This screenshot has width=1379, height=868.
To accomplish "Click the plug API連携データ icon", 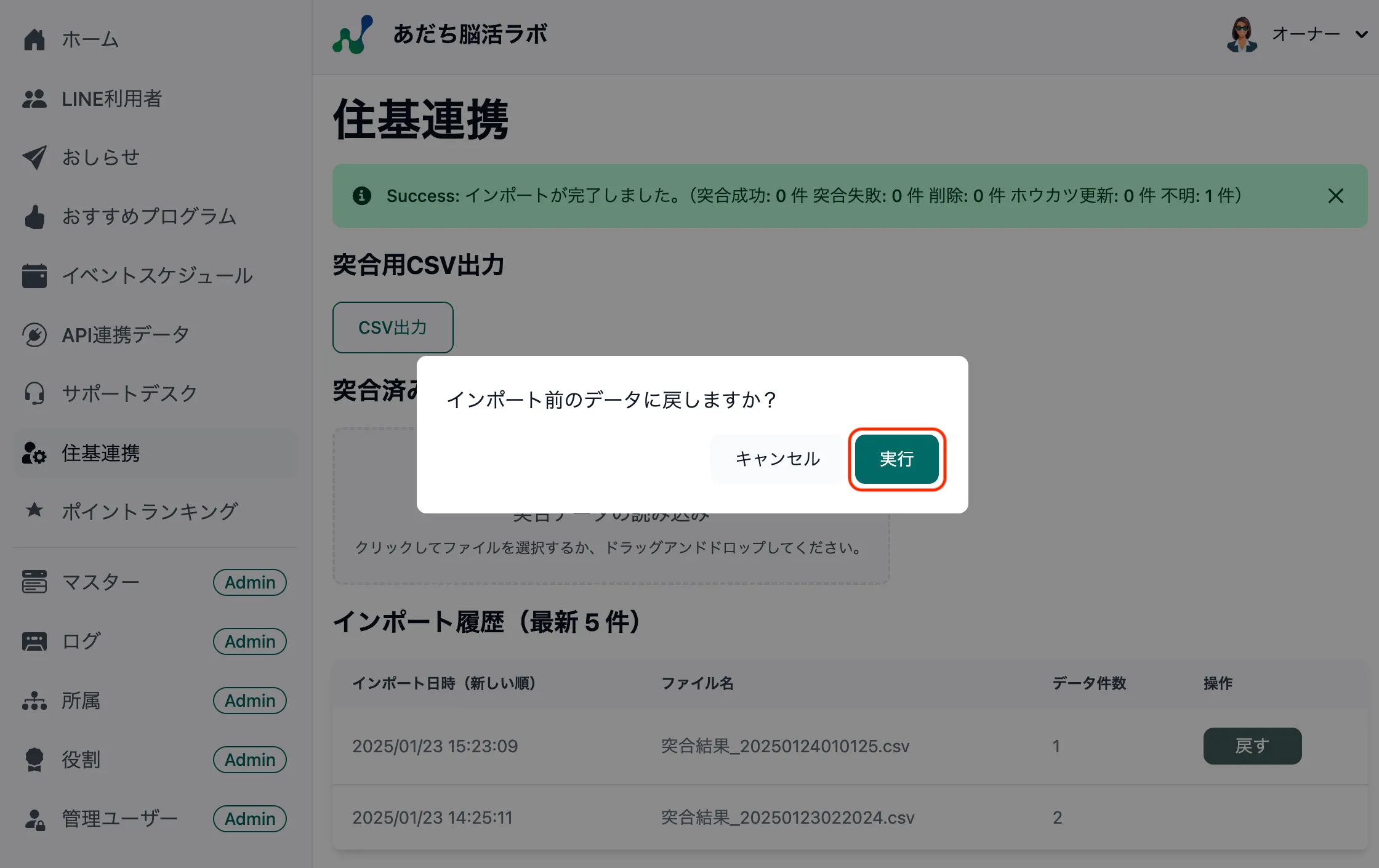I will (x=34, y=335).
